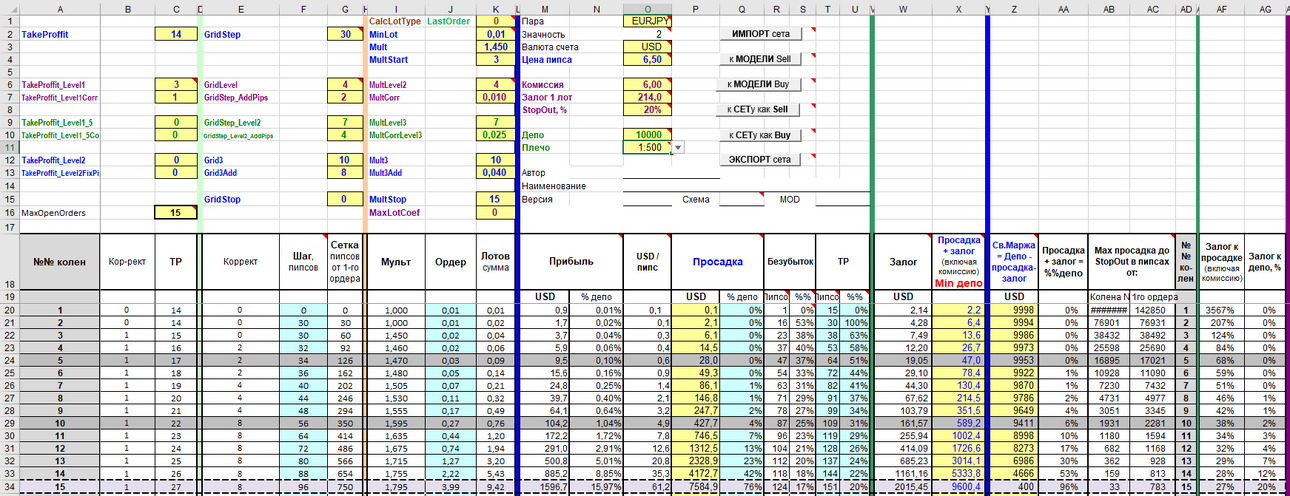The height and width of the screenshot is (496, 1290).
Task: Click the Лотов сумма table header
Action: pyautogui.click(x=495, y=262)
